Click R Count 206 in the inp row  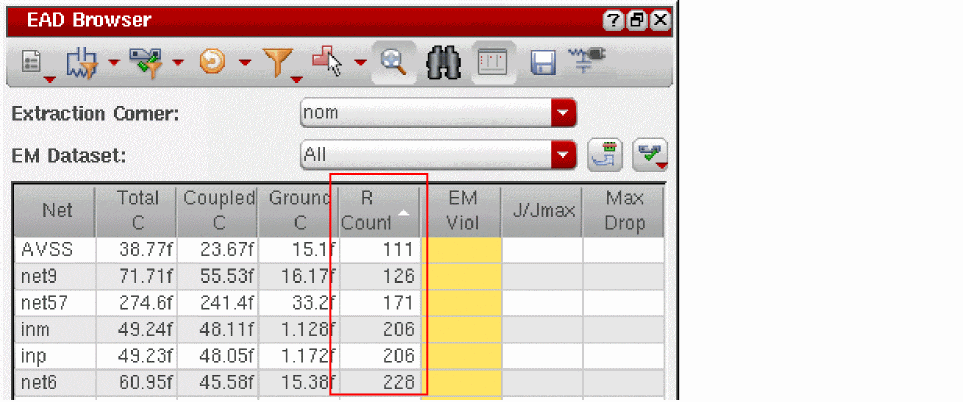[x=397, y=356]
